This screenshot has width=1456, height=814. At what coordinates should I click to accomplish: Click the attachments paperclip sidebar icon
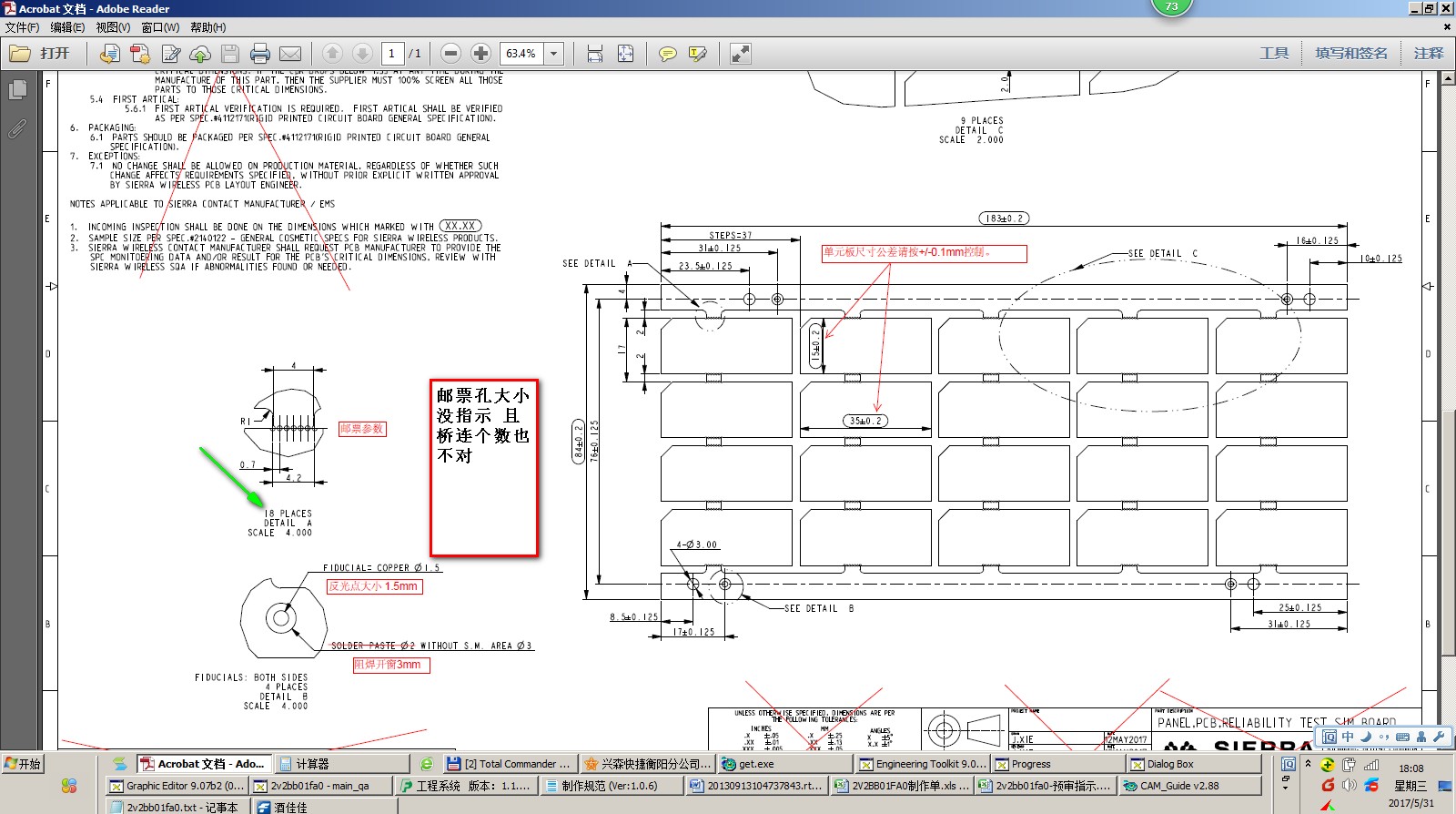[17, 128]
